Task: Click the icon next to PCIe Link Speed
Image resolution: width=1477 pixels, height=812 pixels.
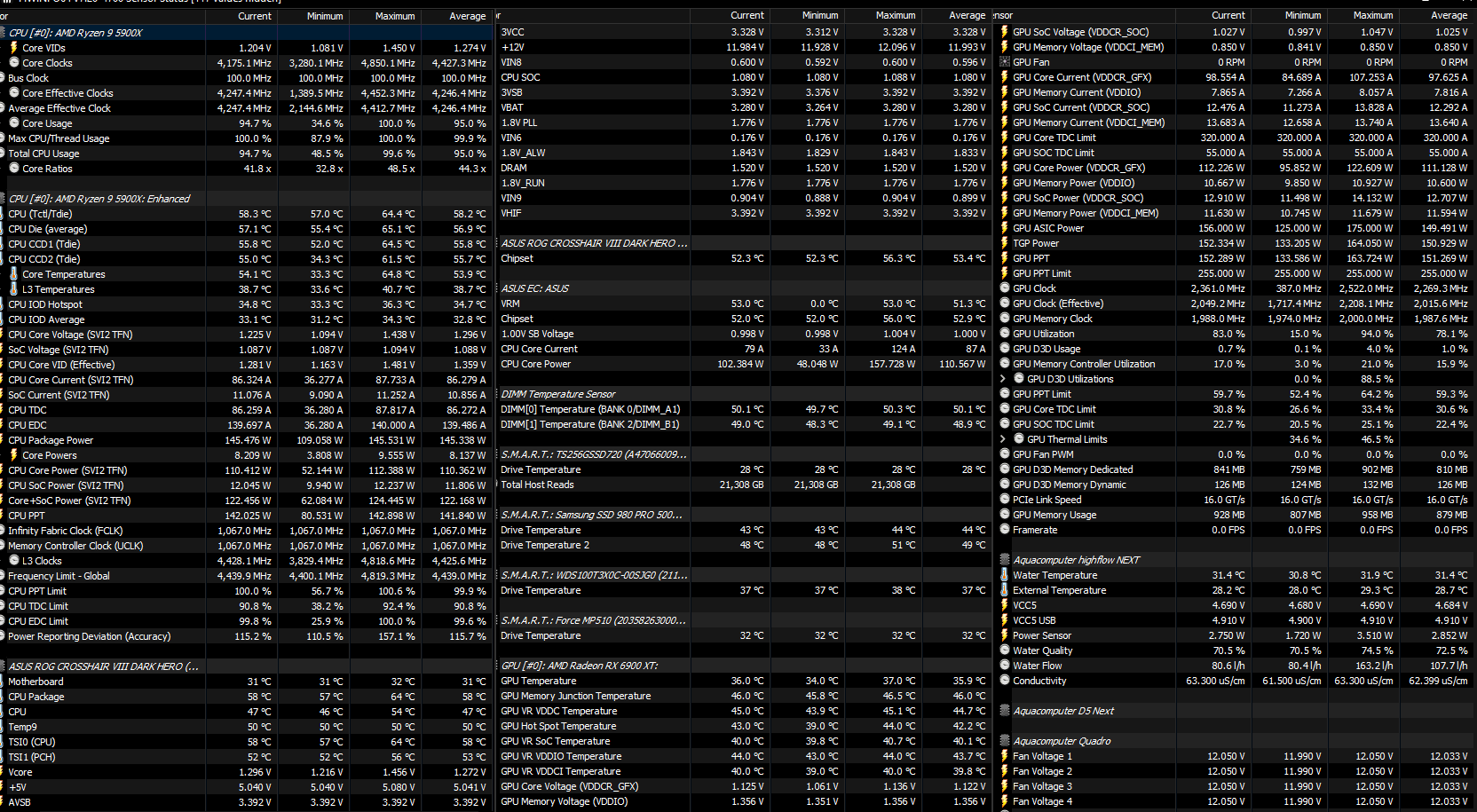Action: click(x=1005, y=500)
